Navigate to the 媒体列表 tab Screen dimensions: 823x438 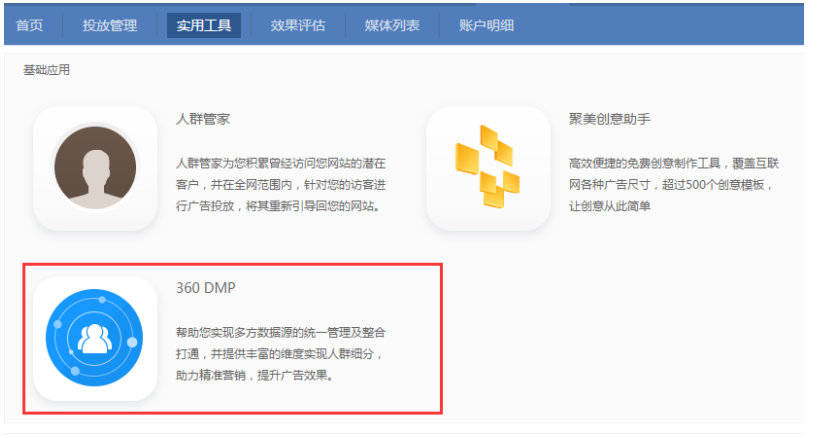pyautogui.click(x=392, y=25)
